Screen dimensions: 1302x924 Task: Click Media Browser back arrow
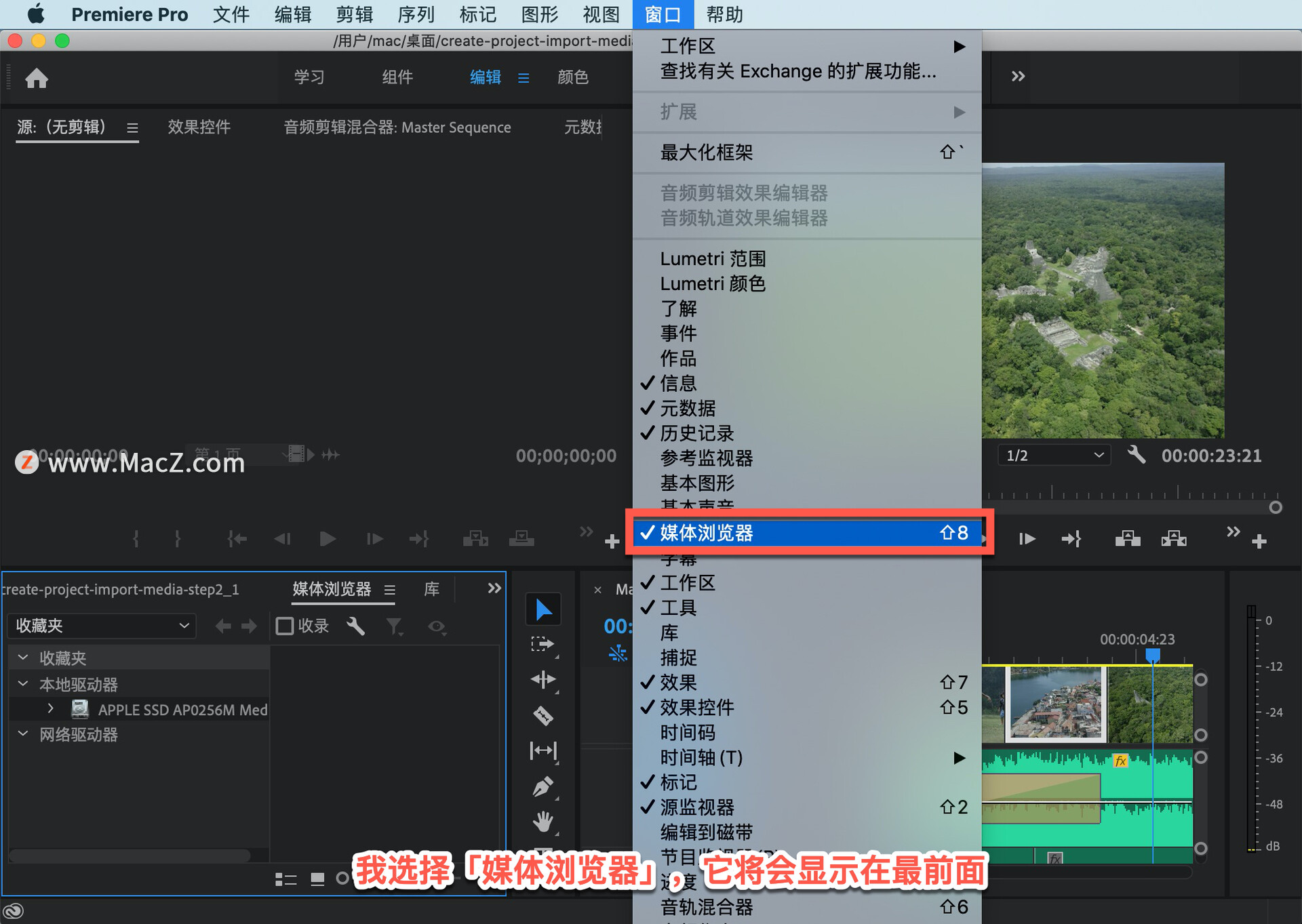click(223, 626)
